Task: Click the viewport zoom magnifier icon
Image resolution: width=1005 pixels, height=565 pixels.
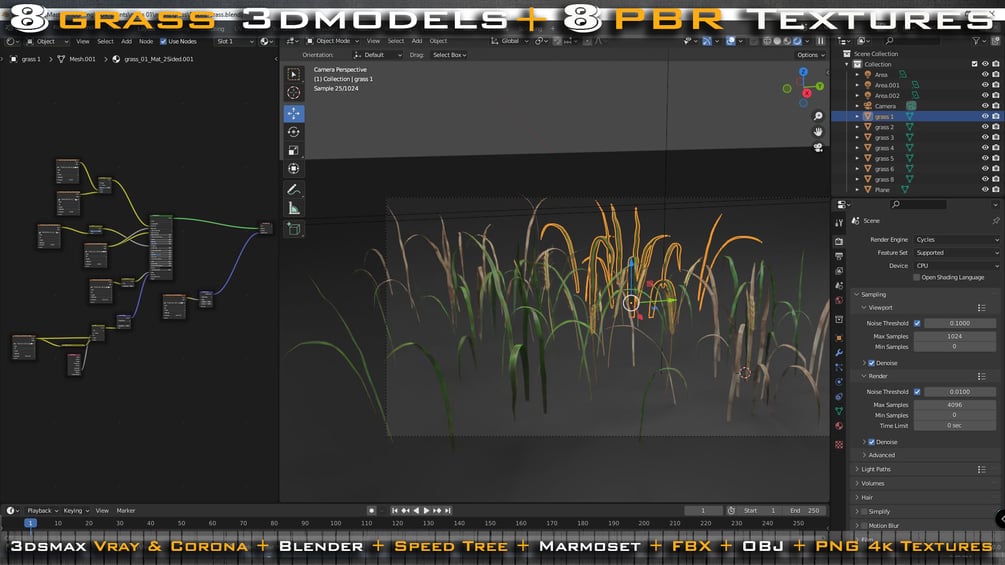Action: pos(818,116)
